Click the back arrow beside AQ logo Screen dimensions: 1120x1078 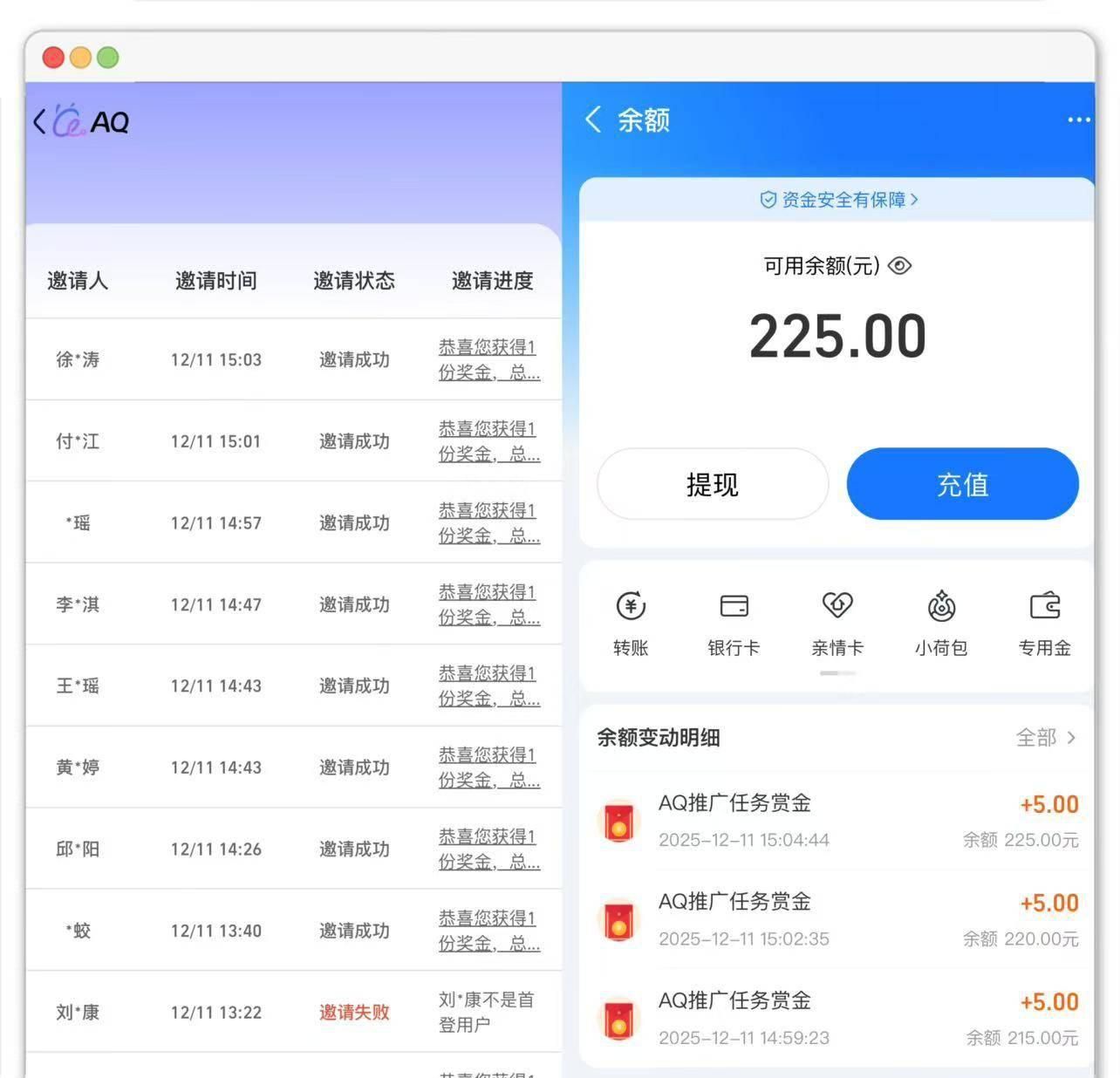39,121
